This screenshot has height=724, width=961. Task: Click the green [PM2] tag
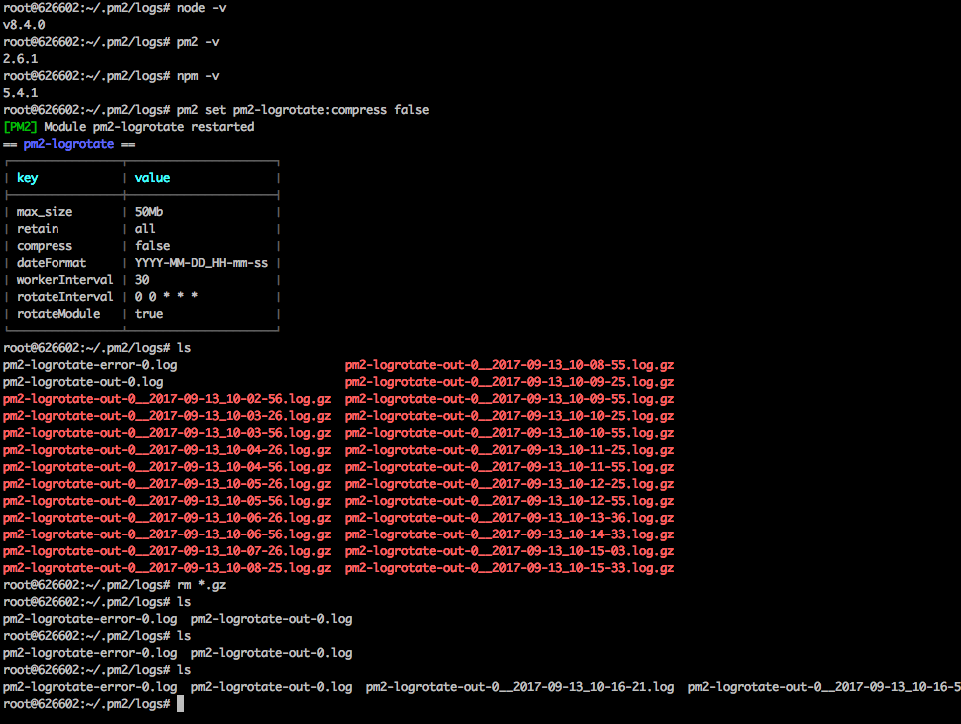click(20, 127)
